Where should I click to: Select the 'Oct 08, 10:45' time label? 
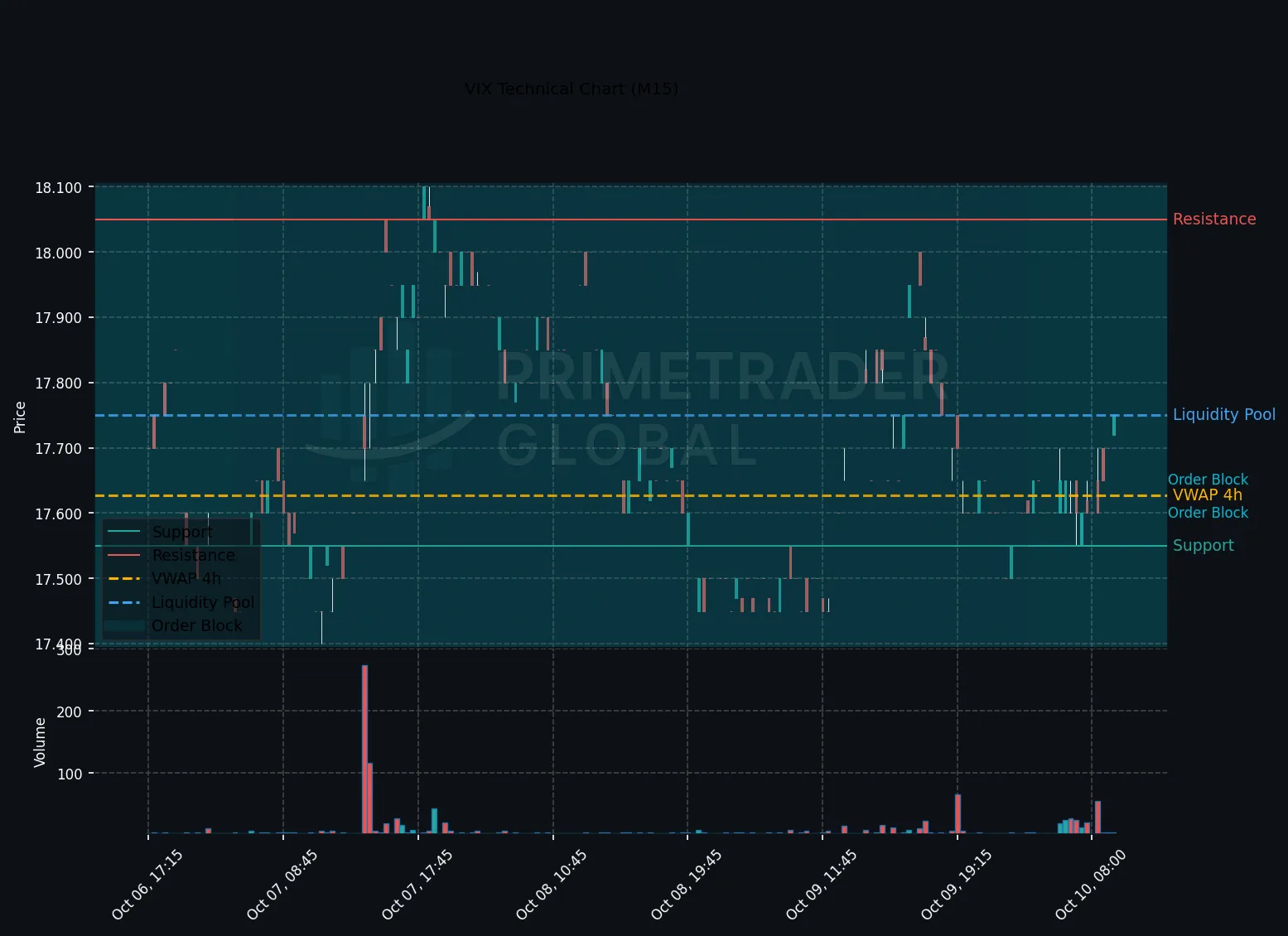coord(552,885)
